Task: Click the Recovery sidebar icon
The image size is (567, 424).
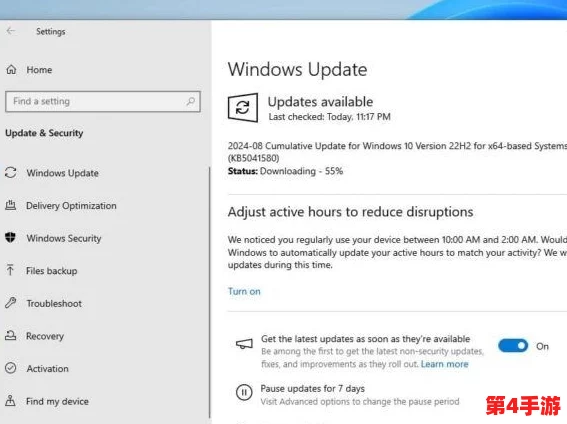Action: point(10,335)
